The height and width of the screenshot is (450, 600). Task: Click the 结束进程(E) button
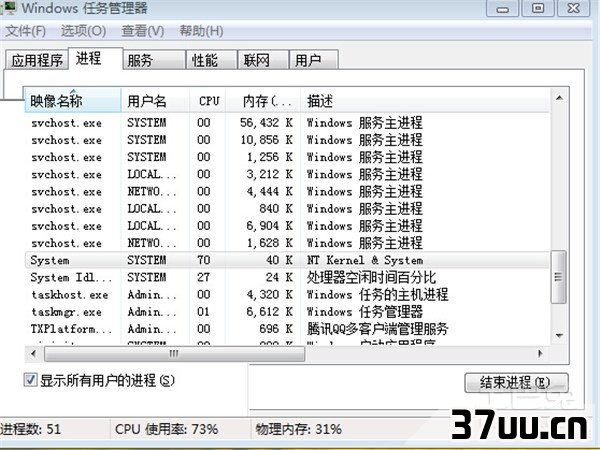[516, 382]
